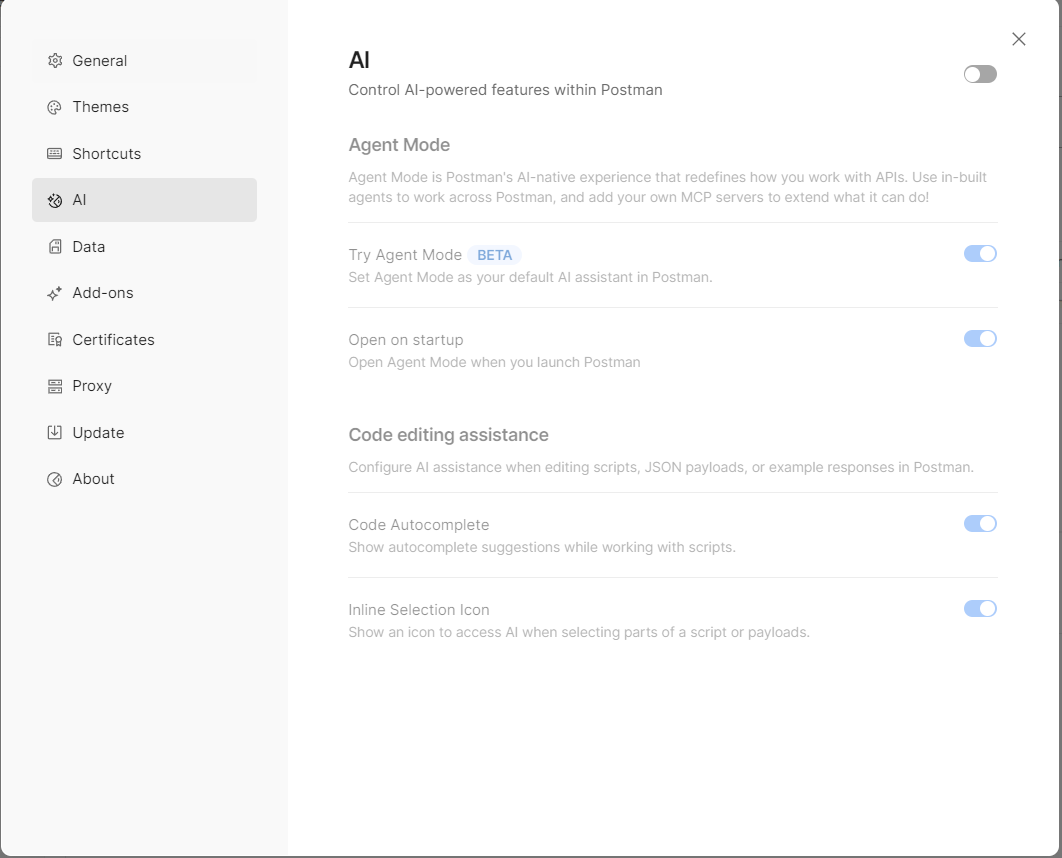Click the Update download icon
1062x858 pixels.
55,432
